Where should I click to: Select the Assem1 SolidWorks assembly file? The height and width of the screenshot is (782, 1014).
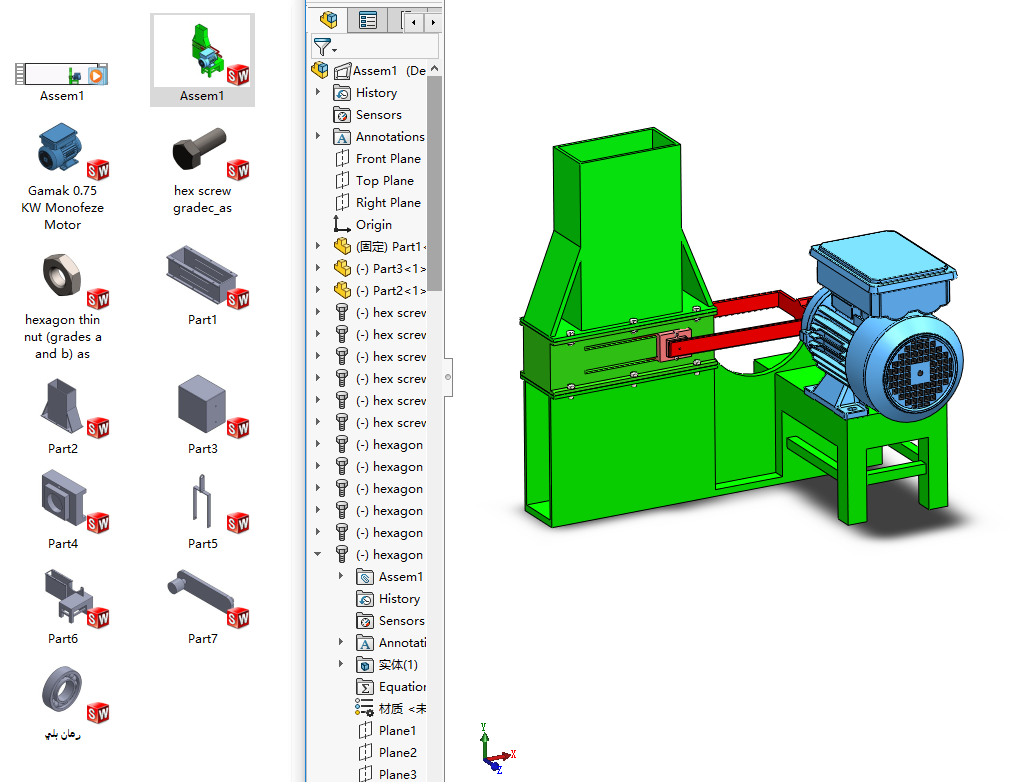pos(202,60)
